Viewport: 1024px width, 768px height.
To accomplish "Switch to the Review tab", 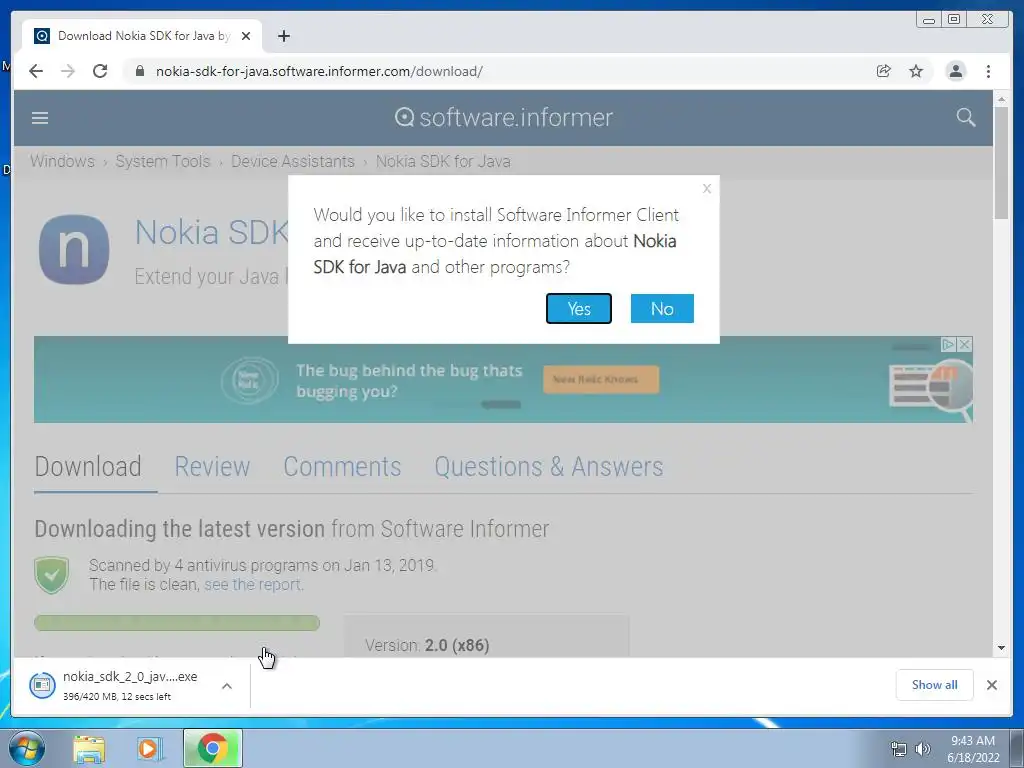I will tap(212, 467).
